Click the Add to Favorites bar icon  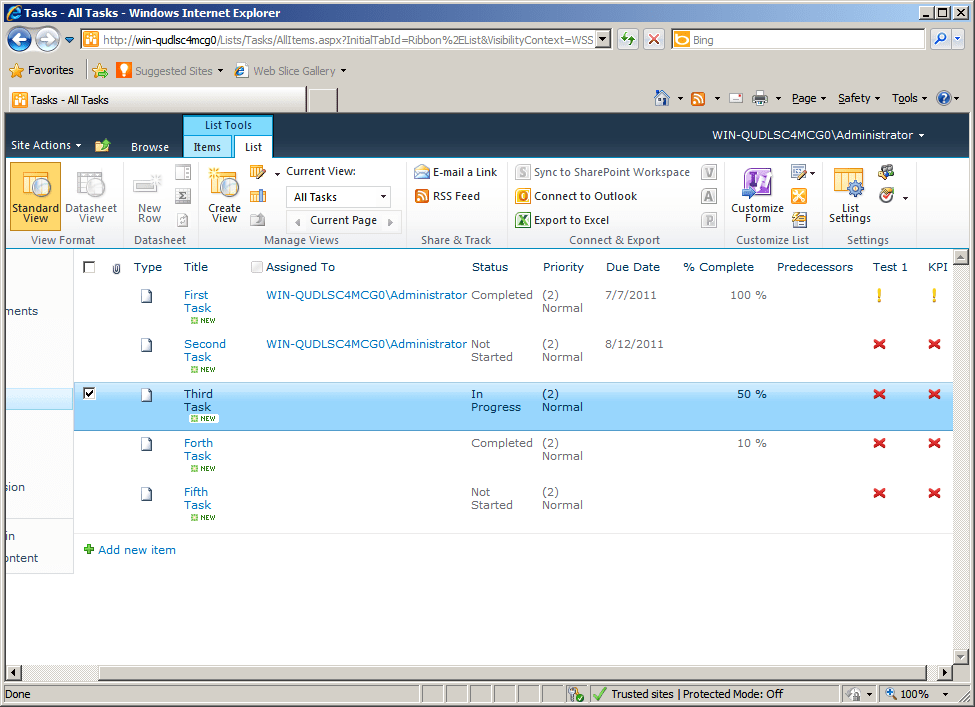click(99, 71)
